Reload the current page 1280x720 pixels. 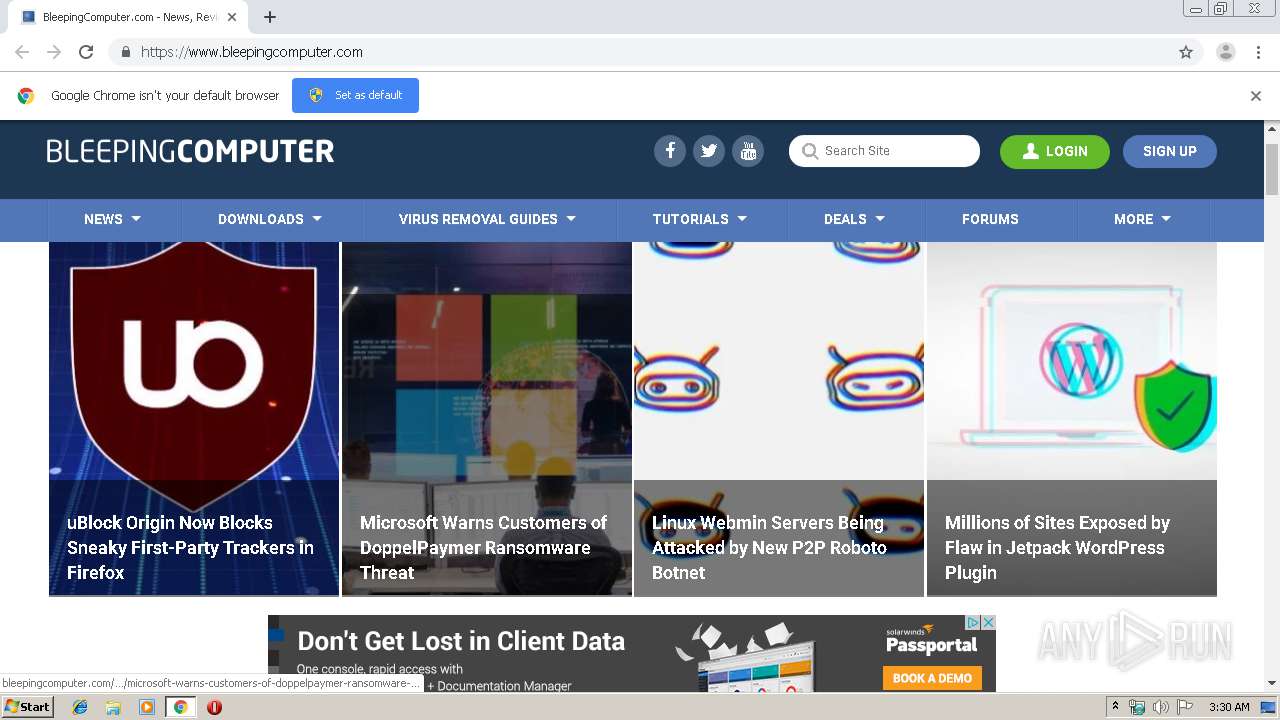pyautogui.click(x=86, y=52)
